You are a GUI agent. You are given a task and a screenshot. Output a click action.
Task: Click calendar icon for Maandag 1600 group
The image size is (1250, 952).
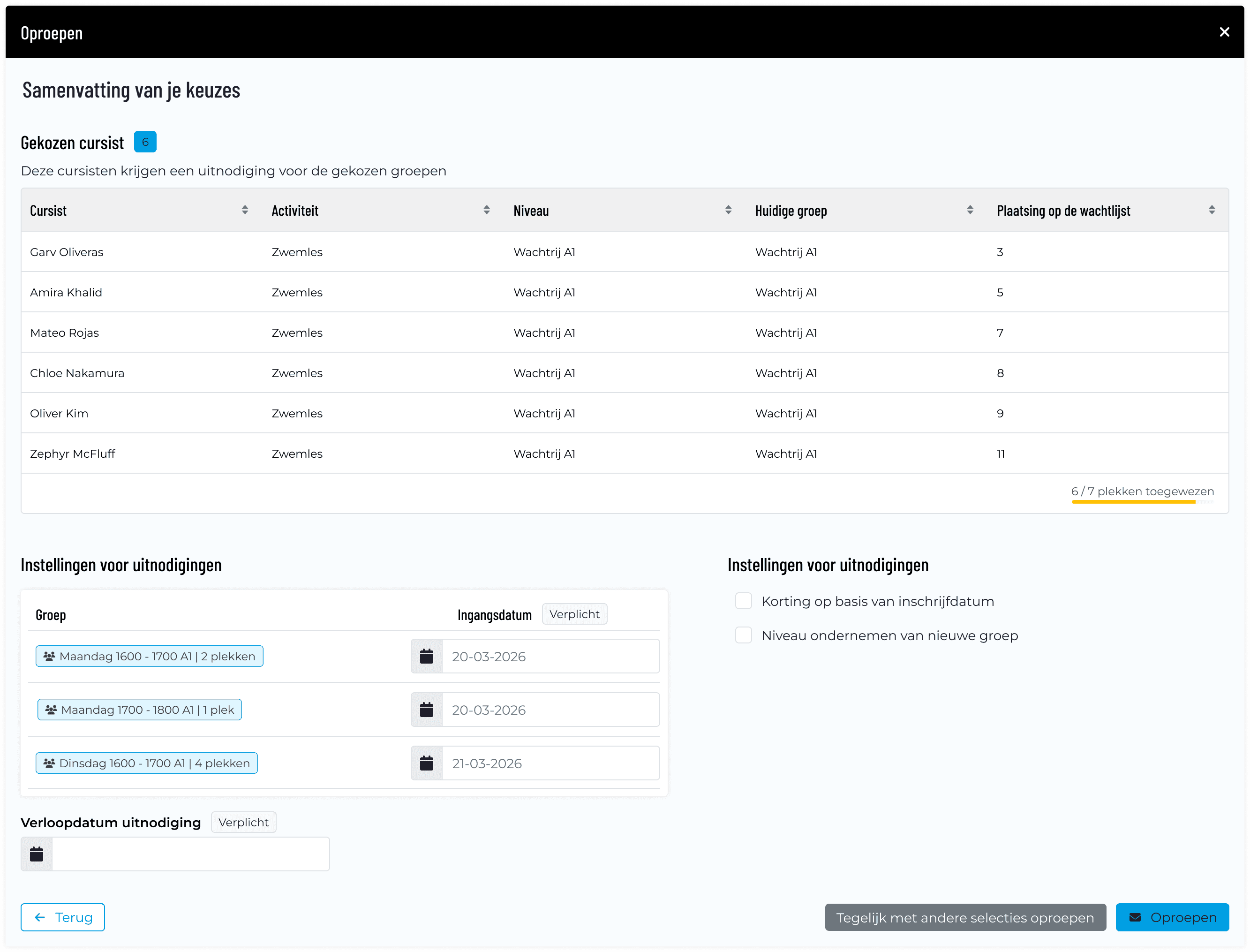[x=427, y=656]
